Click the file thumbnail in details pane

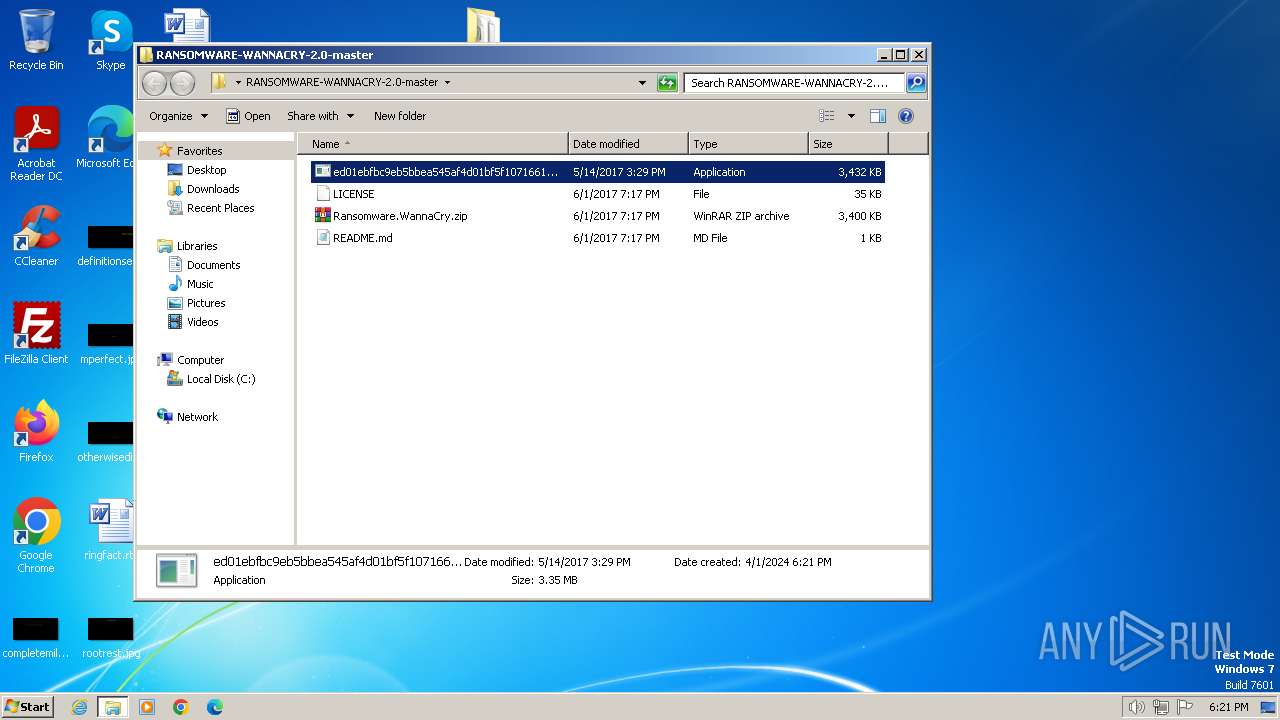coord(177,570)
